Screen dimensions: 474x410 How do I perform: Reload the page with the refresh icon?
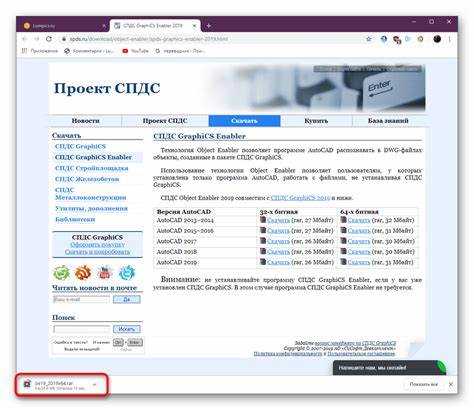[49, 39]
